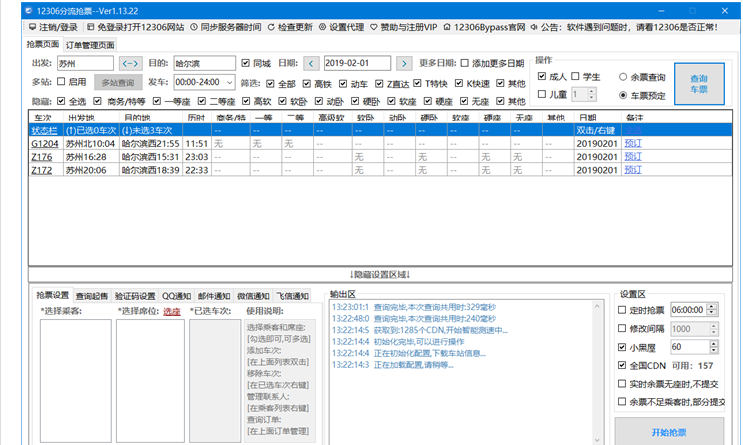
Task: Select 抢票设置 tab
Action: click(x=53, y=295)
